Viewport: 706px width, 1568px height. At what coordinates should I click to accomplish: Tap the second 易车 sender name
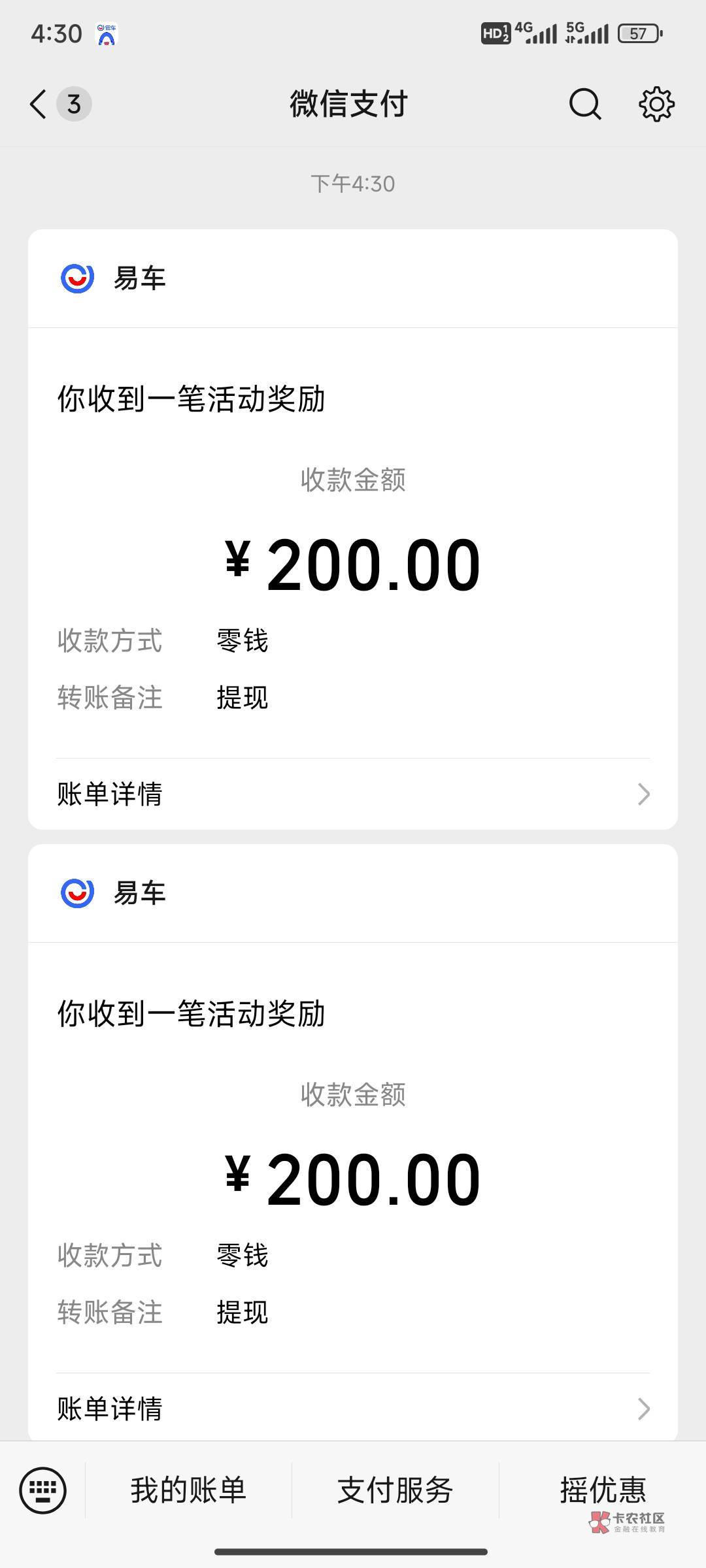(x=140, y=893)
